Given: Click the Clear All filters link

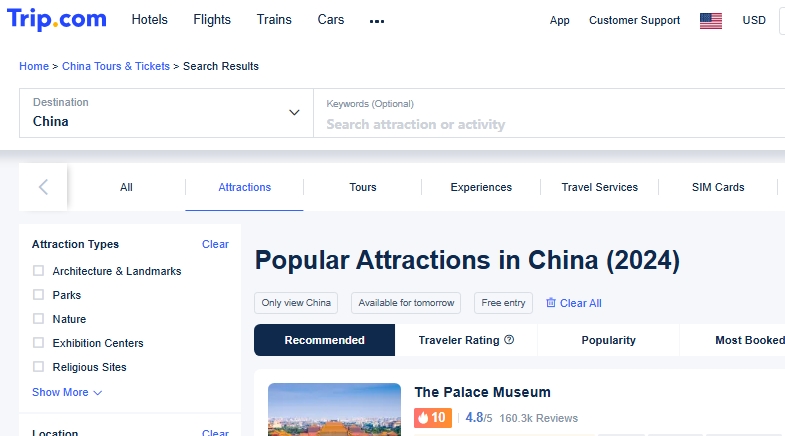Looking at the screenshot, I should click(x=580, y=303).
